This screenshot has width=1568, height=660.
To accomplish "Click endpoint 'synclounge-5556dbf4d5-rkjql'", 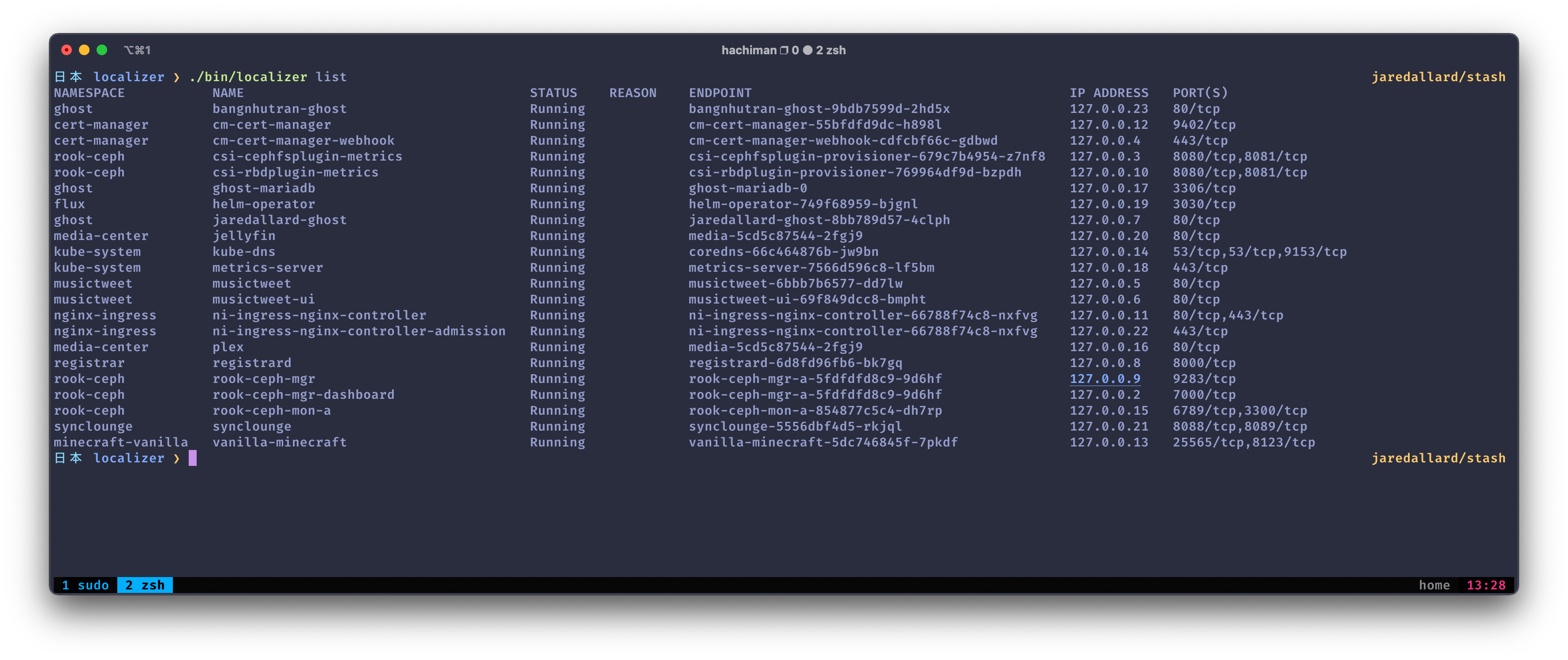I will (795, 426).
